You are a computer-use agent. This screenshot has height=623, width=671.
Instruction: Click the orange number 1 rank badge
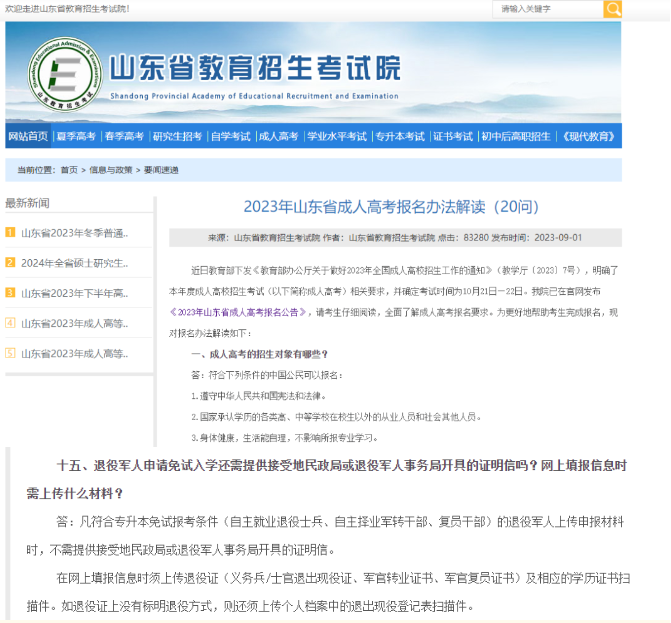10,232
